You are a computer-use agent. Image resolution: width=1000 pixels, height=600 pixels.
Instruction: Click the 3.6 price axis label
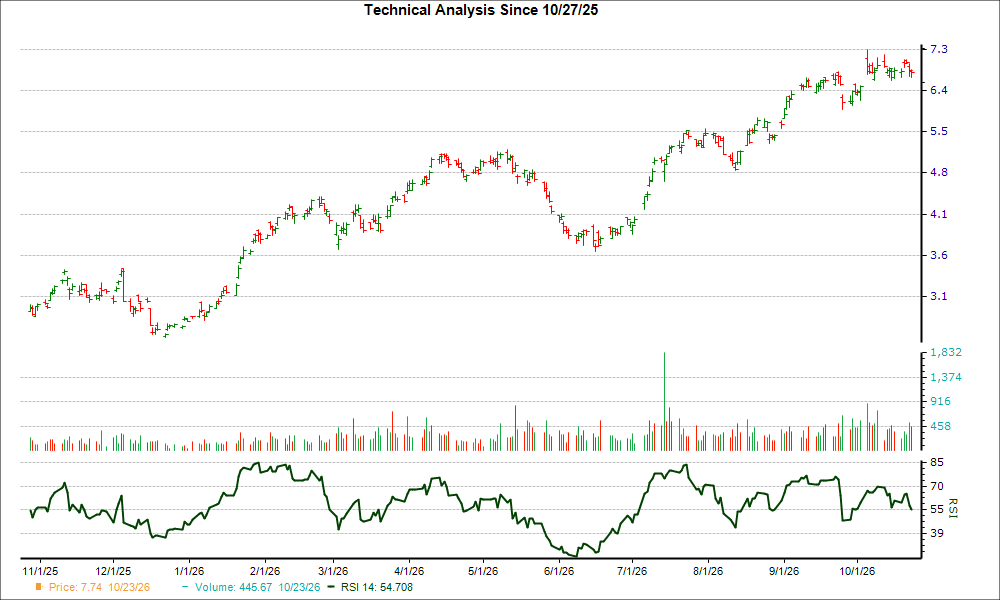pyautogui.click(x=939, y=255)
